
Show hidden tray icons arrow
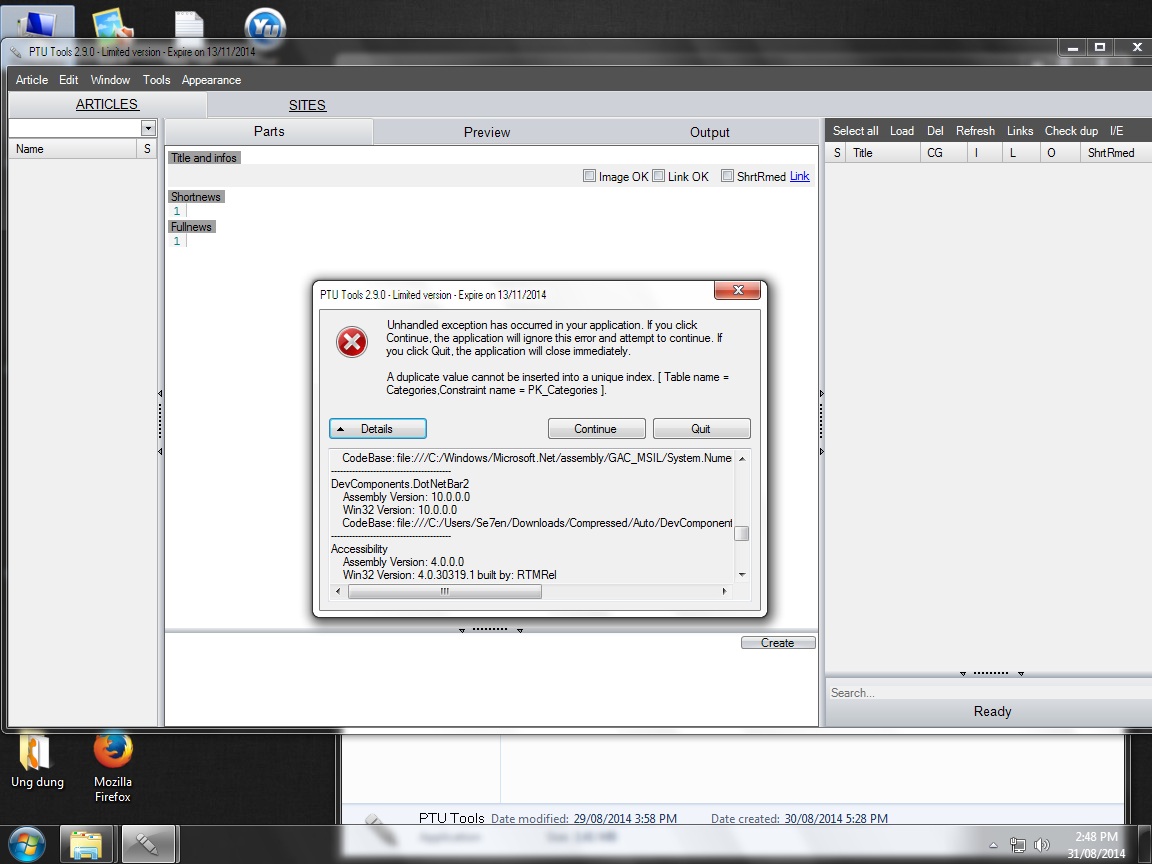[x=993, y=846]
